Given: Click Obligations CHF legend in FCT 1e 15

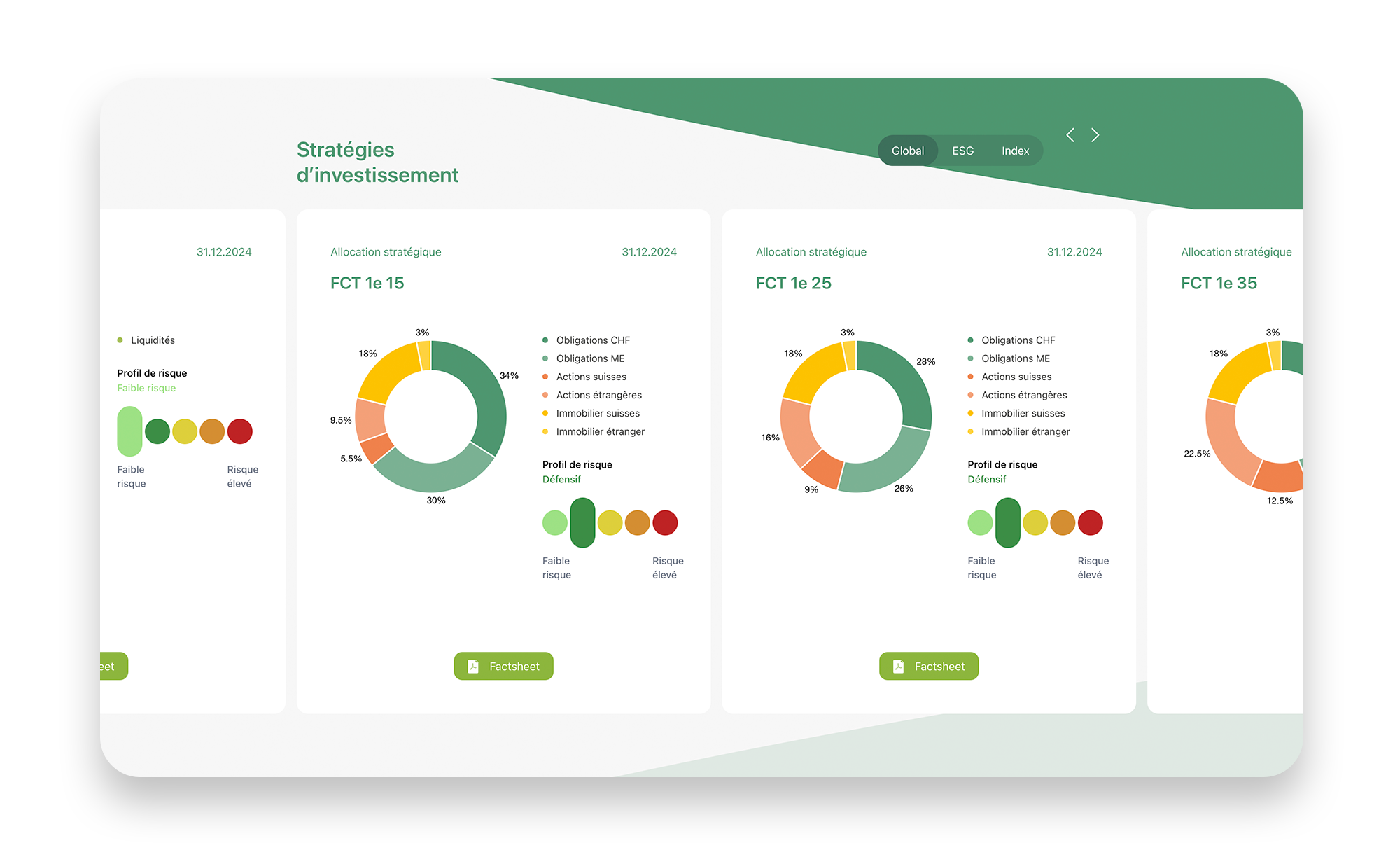Looking at the screenshot, I should 587,340.
